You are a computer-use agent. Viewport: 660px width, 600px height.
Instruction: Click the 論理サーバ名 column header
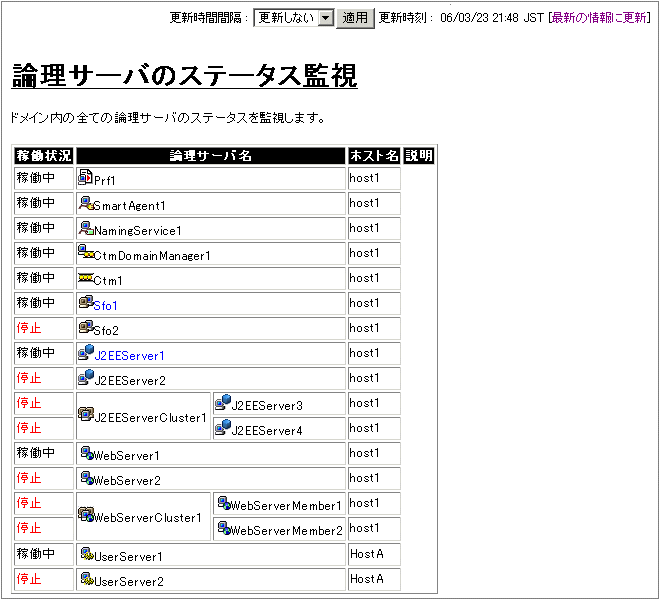[x=210, y=155]
